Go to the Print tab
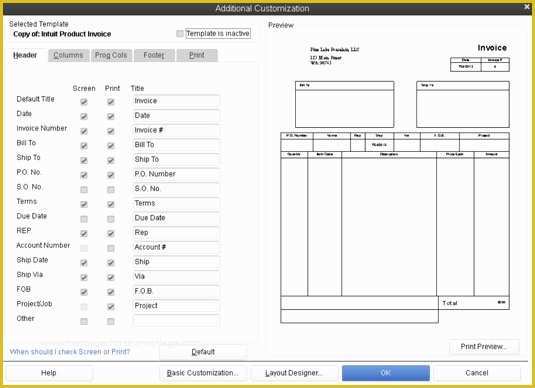 pos(197,55)
